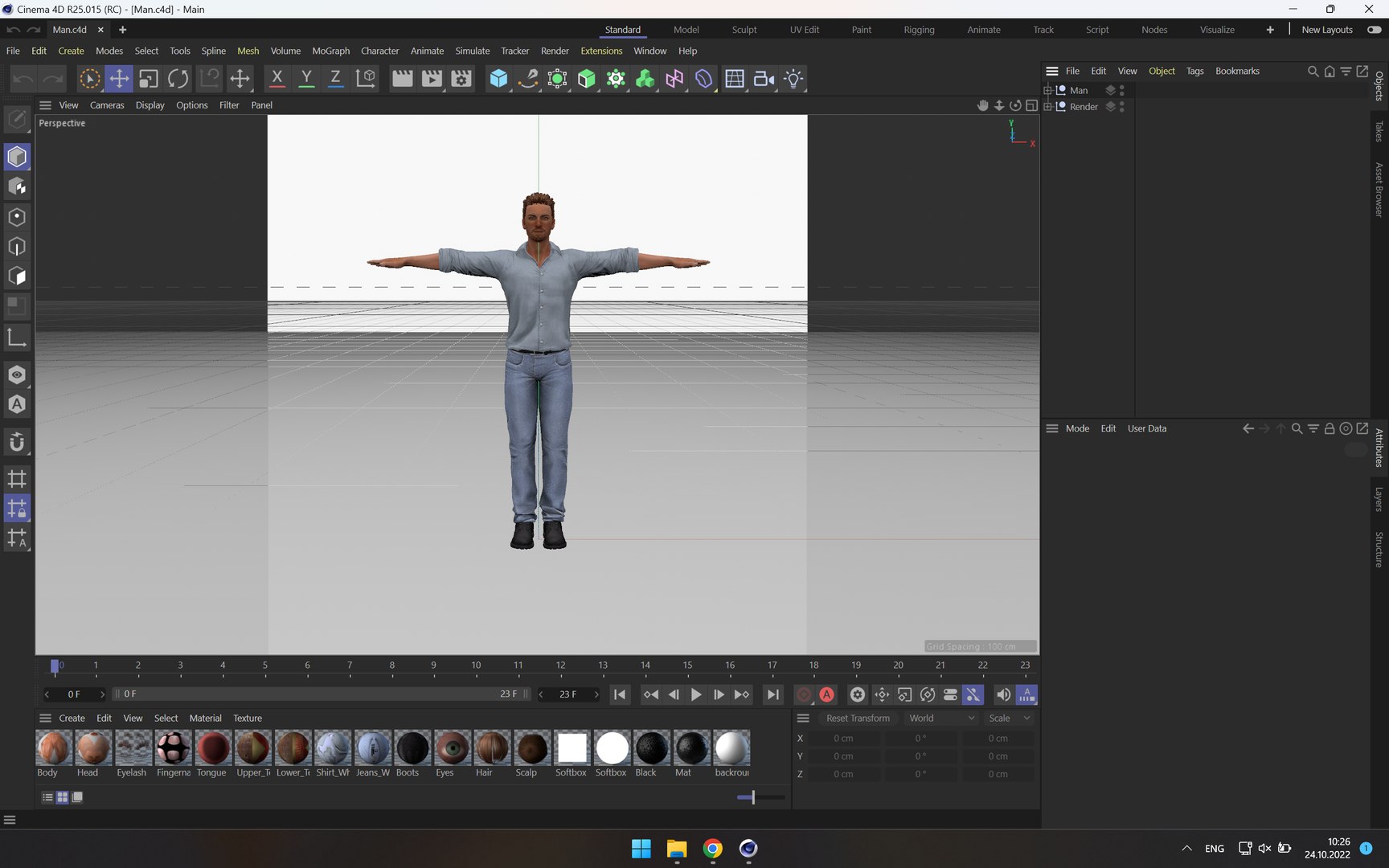The height and width of the screenshot is (868, 1389).
Task: Toggle New Layouts switch
Action: 1375,30
